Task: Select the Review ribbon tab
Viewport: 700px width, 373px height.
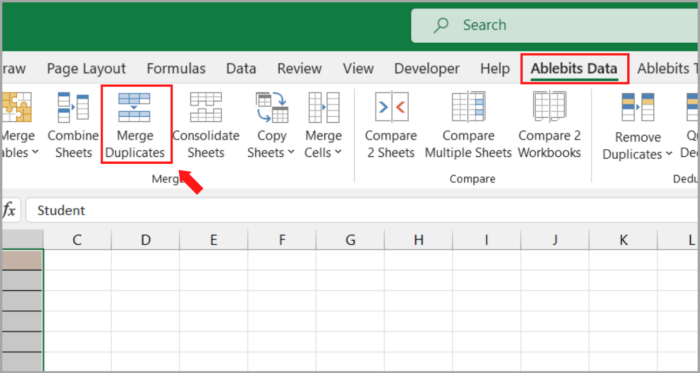Action: (x=300, y=69)
